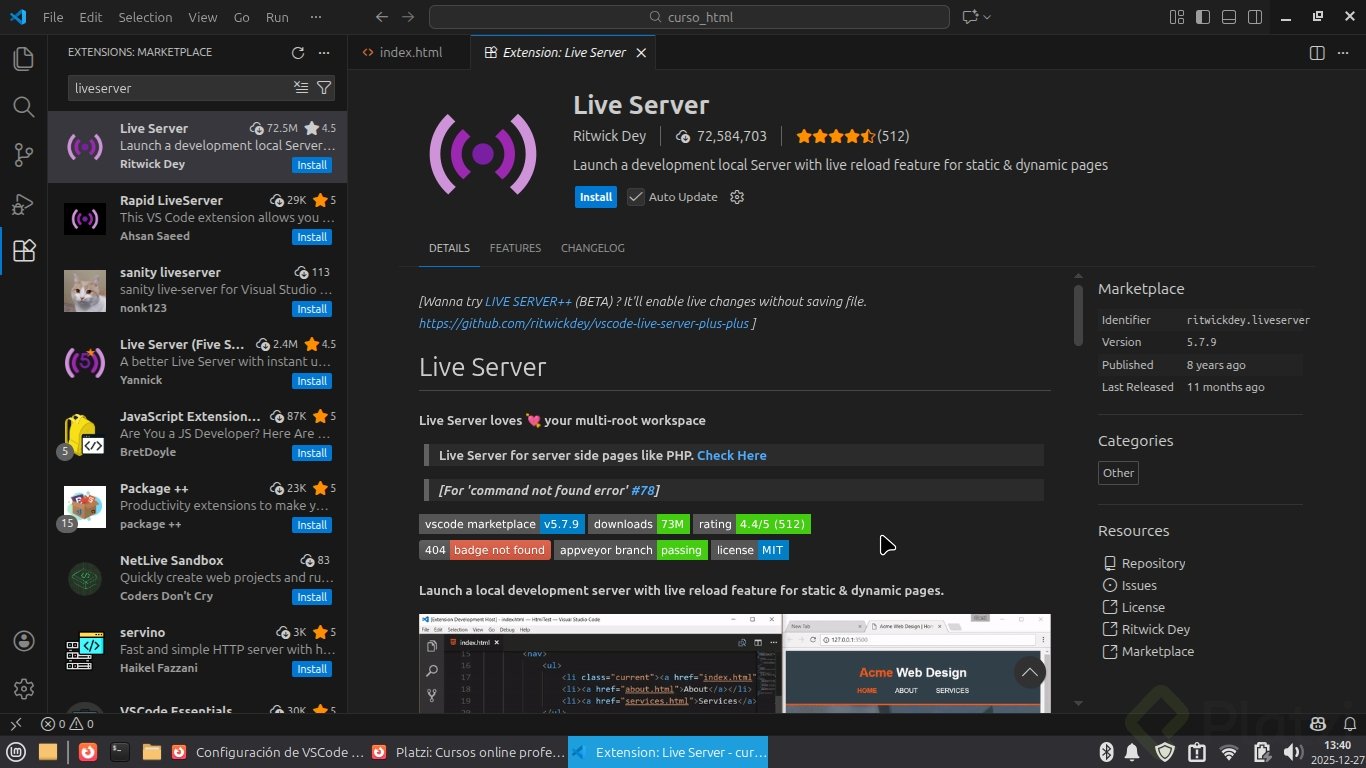Install the sanity liveserver extension
1366x768 pixels.
coord(312,309)
